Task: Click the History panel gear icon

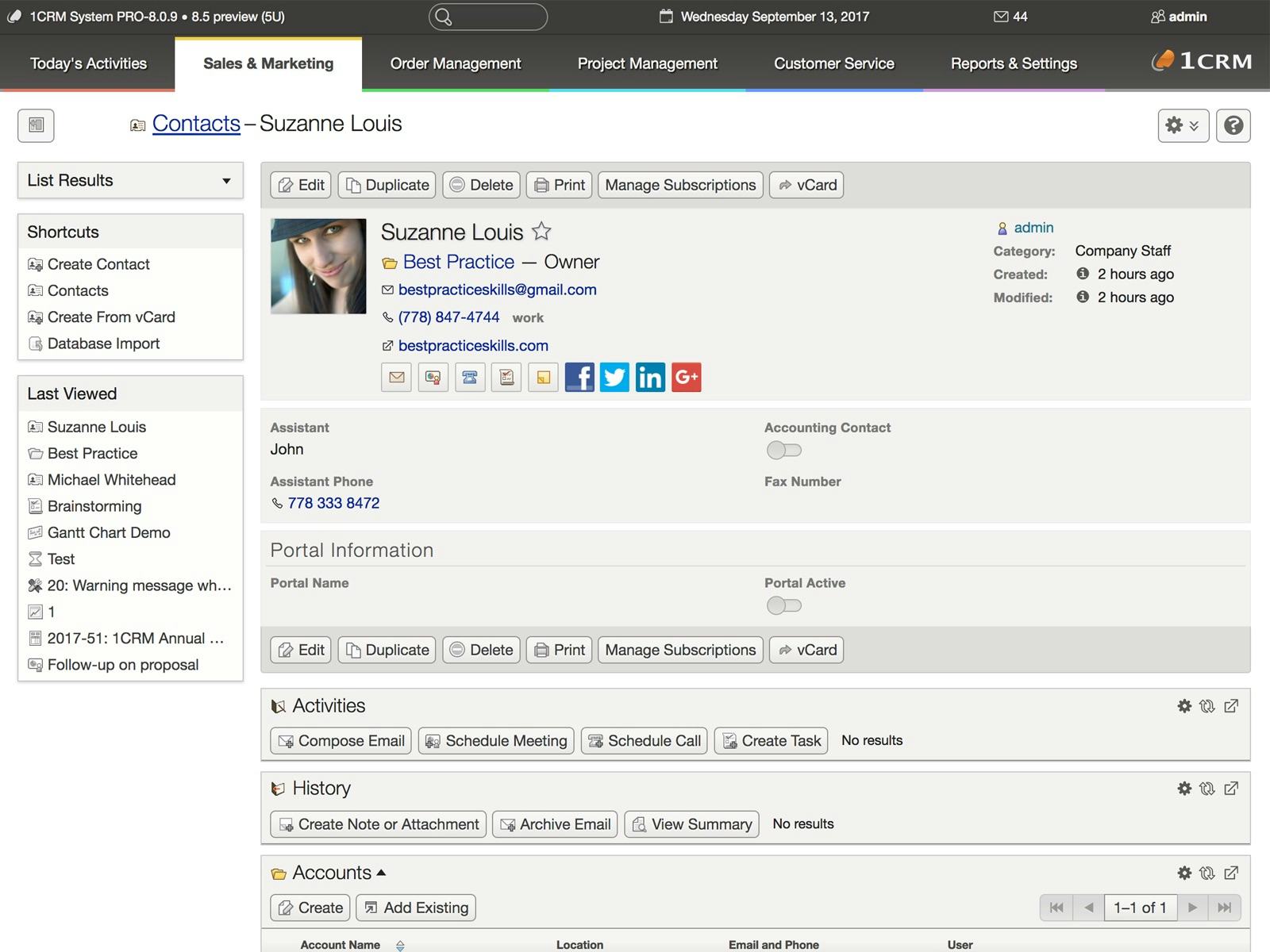Action: 1184,789
